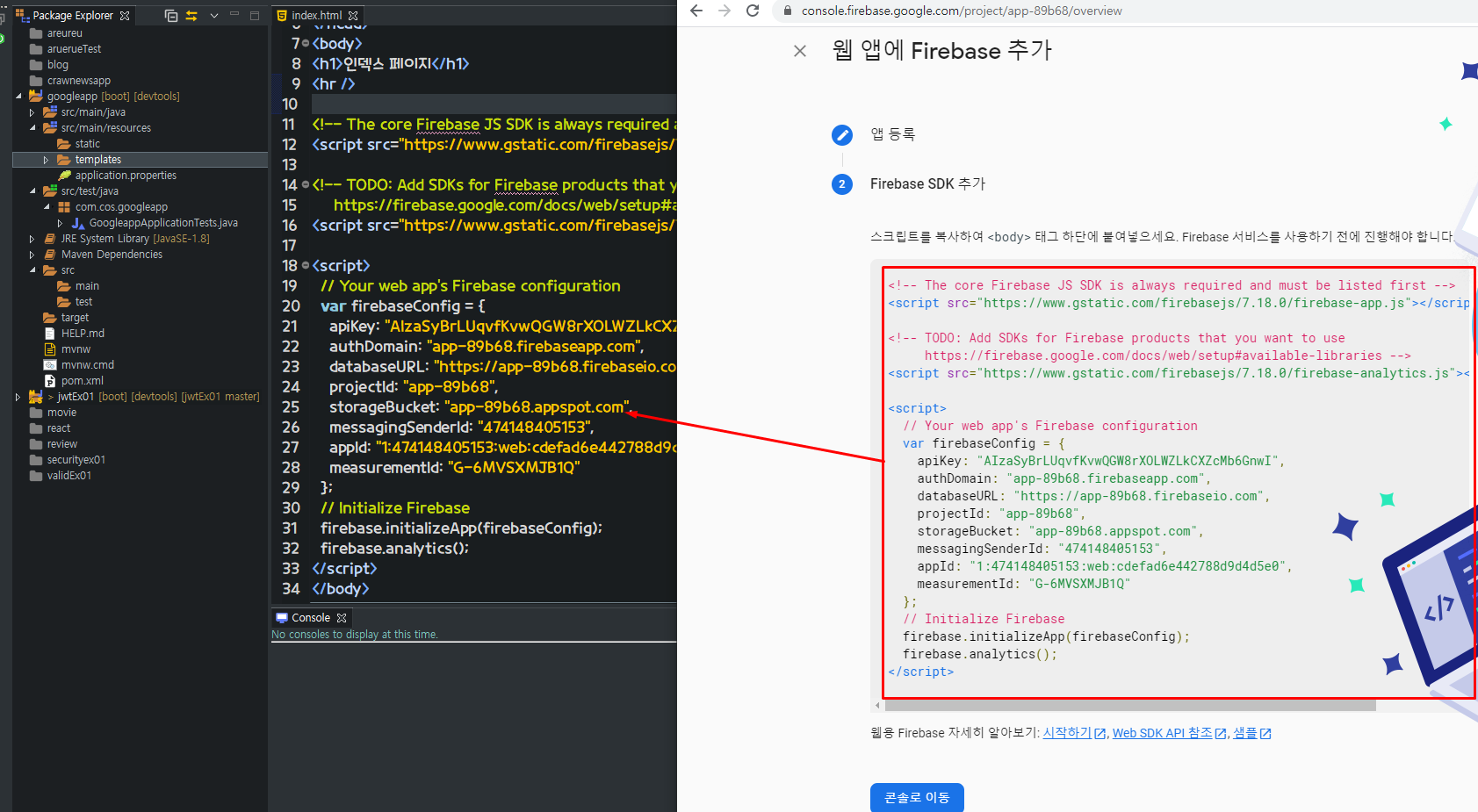
Task: Click JRE System Library icon
Action: pos(50,239)
